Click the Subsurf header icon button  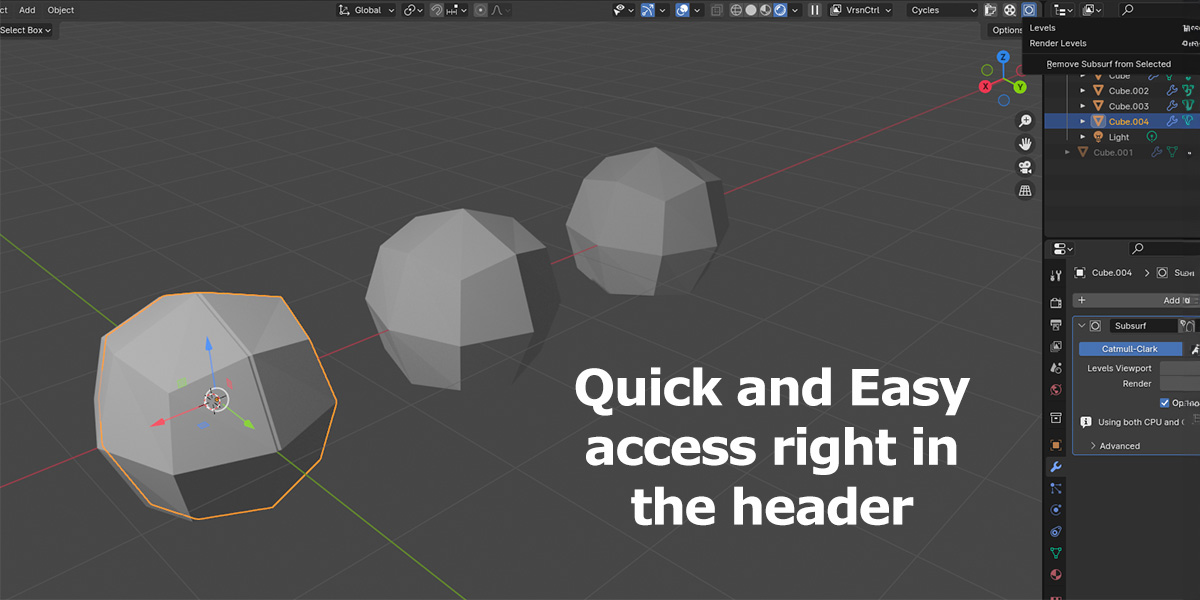click(1029, 10)
